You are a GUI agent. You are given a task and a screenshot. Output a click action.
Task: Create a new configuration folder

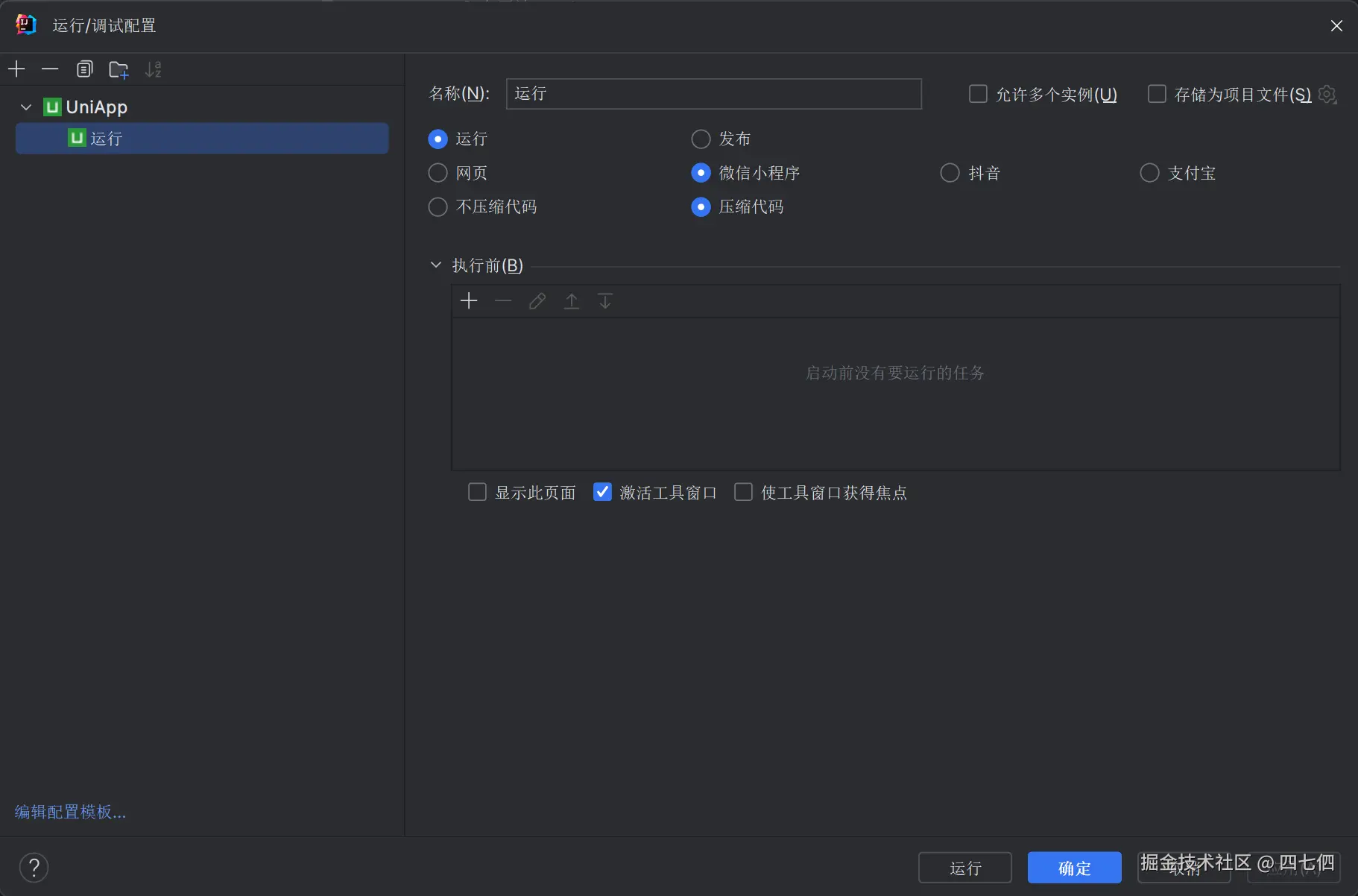click(119, 69)
